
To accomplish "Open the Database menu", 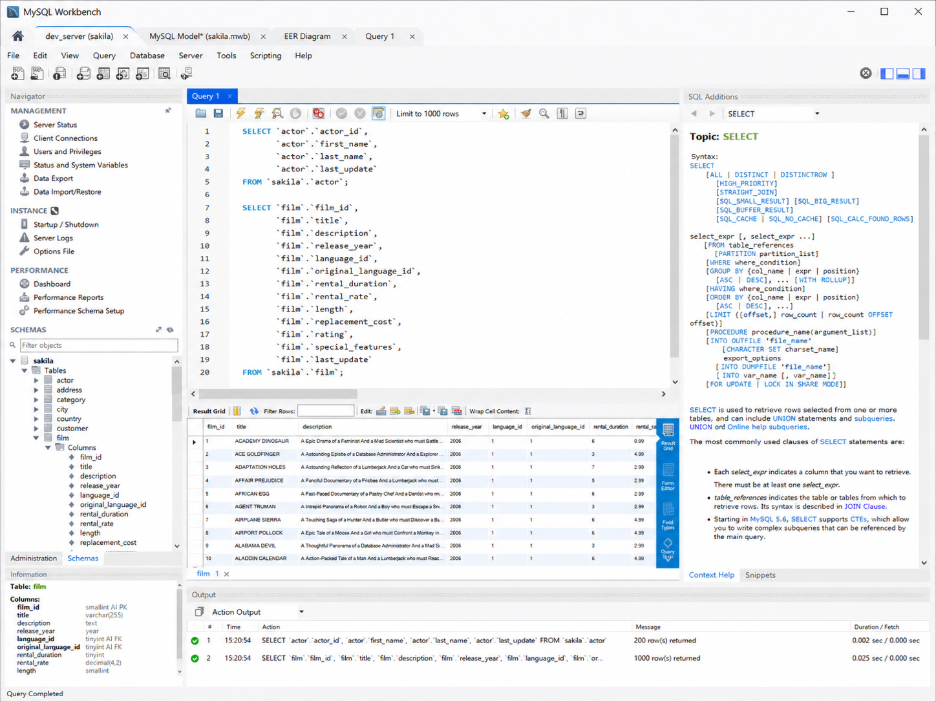I will tap(147, 56).
